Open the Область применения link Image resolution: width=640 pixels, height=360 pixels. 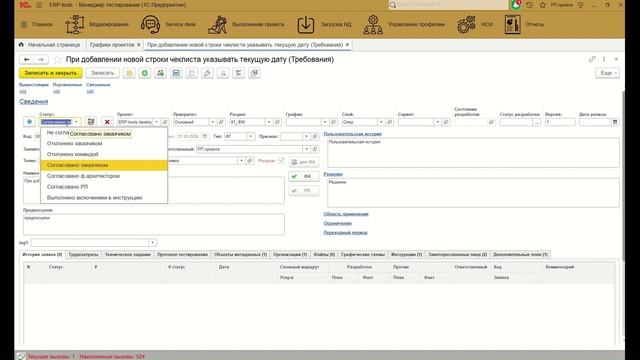pyautogui.click(x=346, y=214)
